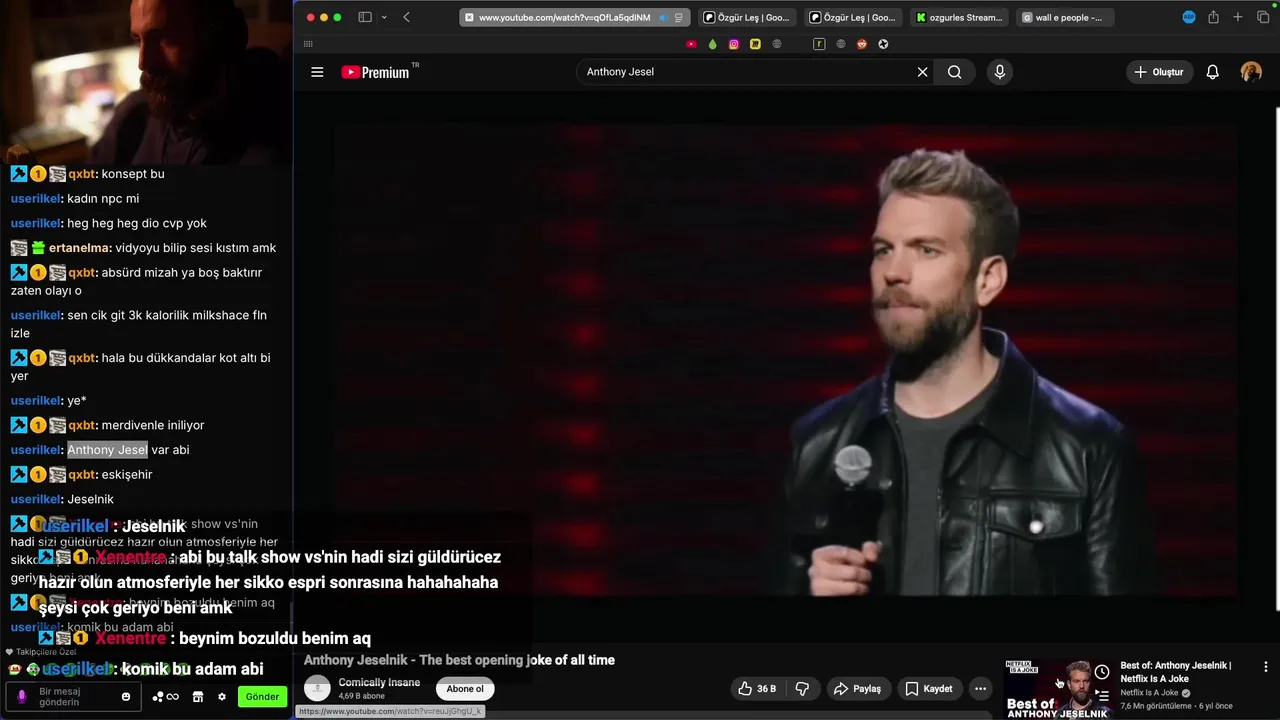Open the favorites bar apps grid icon
The height and width of the screenshot is (720, 1280).
tap(308, 44)
